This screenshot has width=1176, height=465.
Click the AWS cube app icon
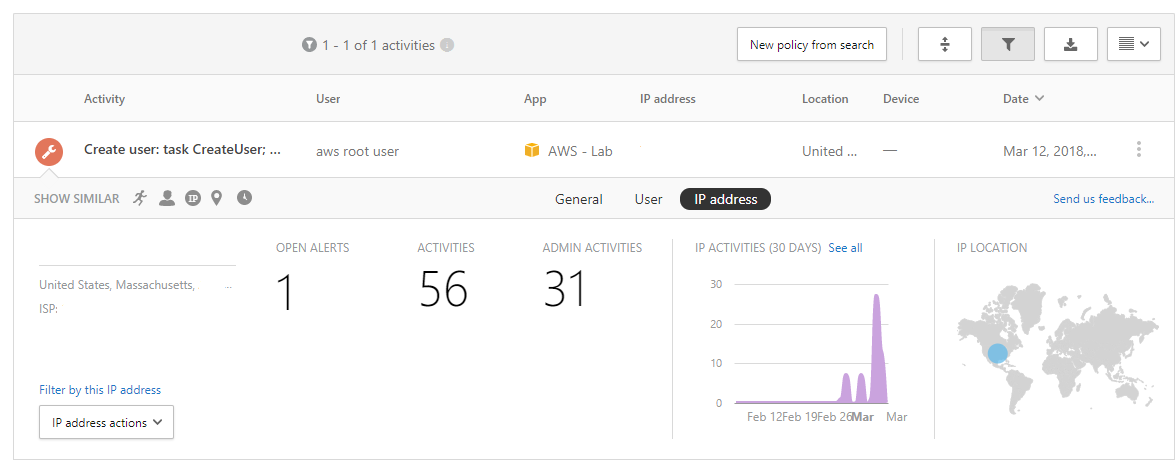[x=532, y=151]
